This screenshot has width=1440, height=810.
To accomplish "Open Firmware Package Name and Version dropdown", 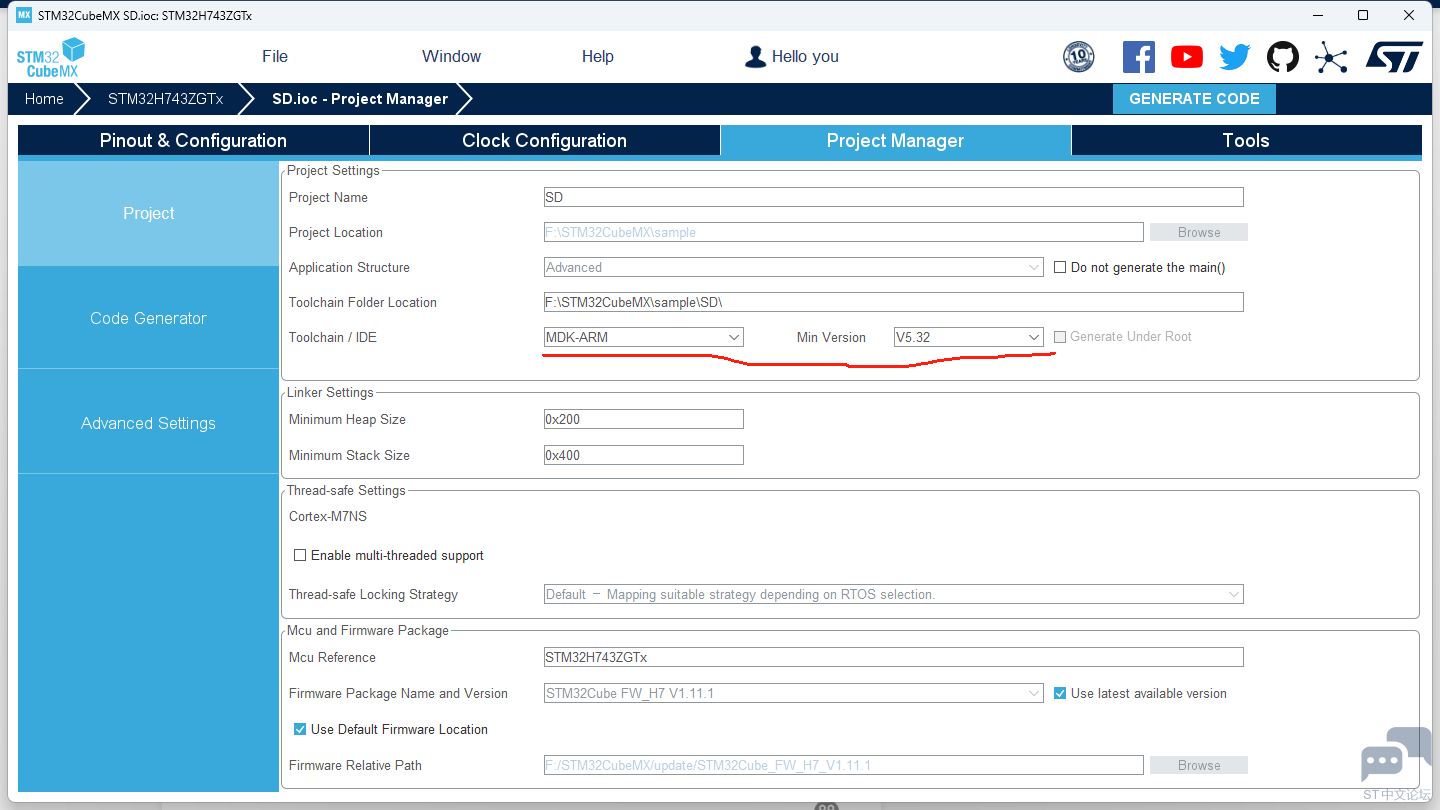I will (793, 693).
